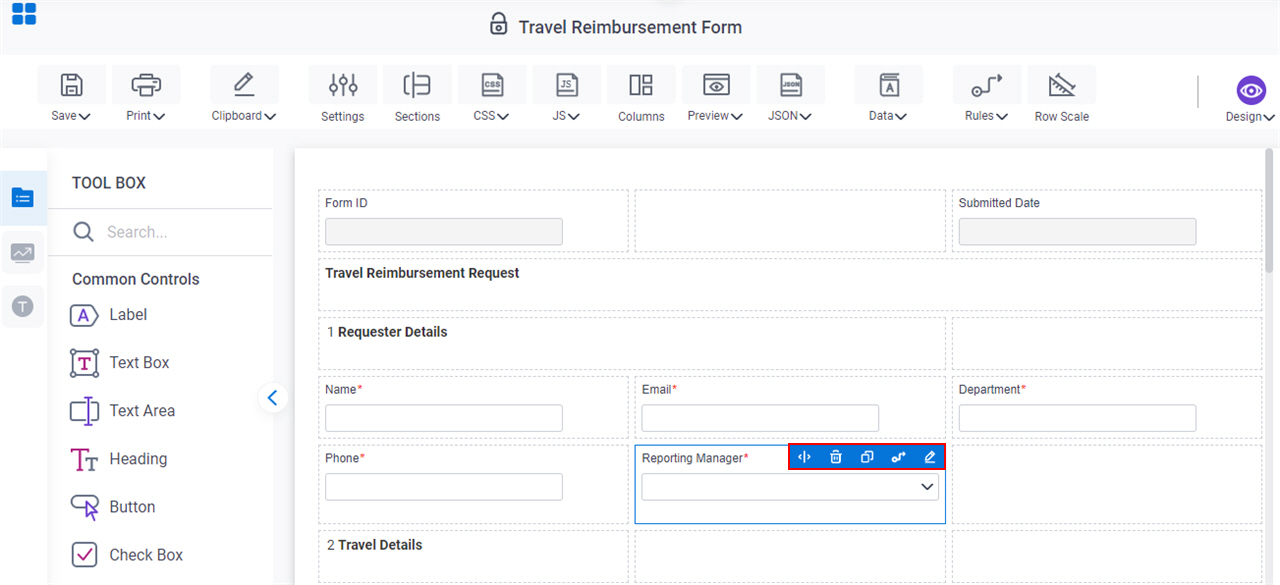Click the Sections toolbar icon
Viewport: 1280px width, 585px height.
pyautogui.click(x=417, y=95)
